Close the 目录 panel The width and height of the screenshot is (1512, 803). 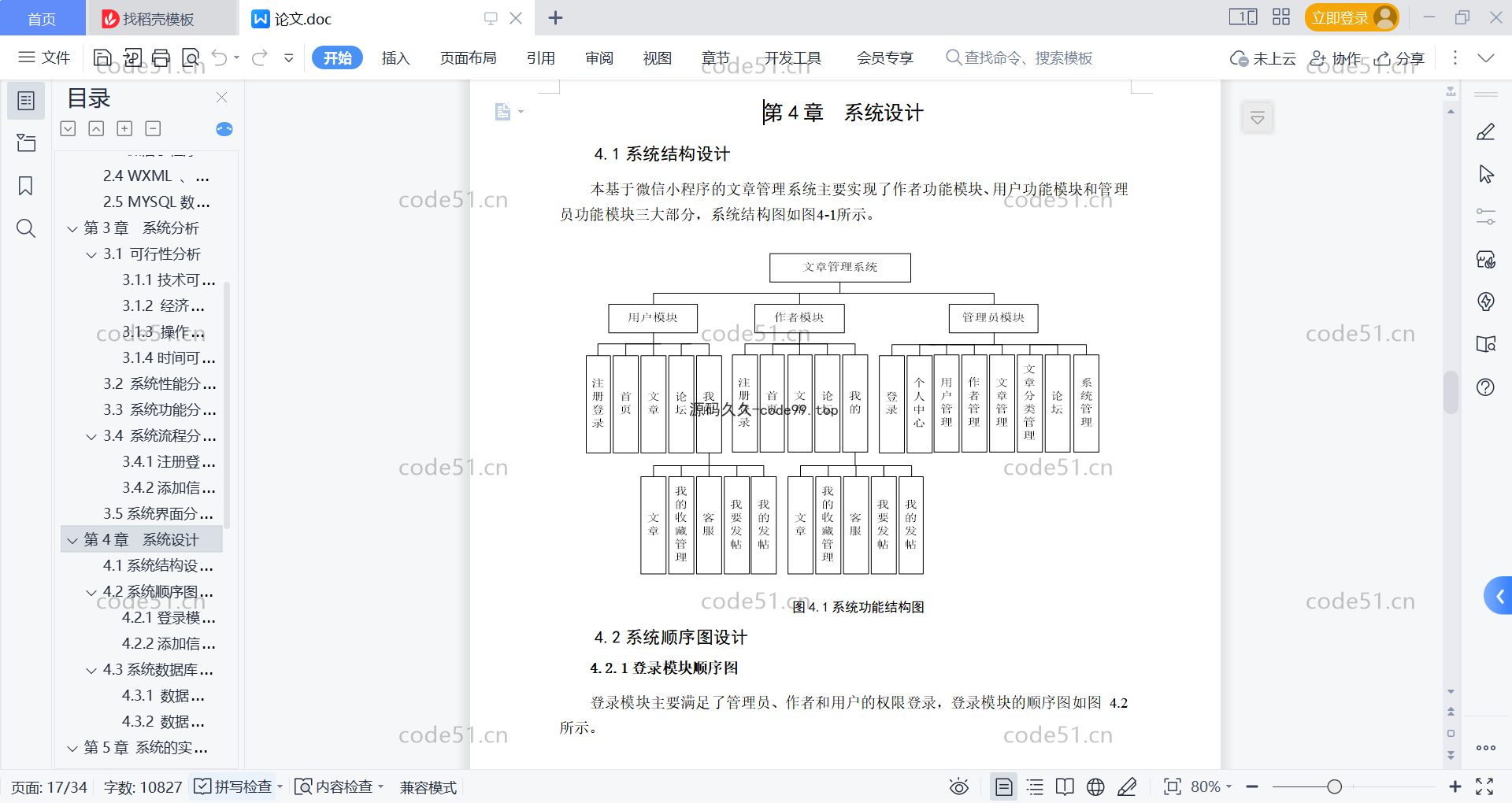pyautogui.click(x=222, y=98)
